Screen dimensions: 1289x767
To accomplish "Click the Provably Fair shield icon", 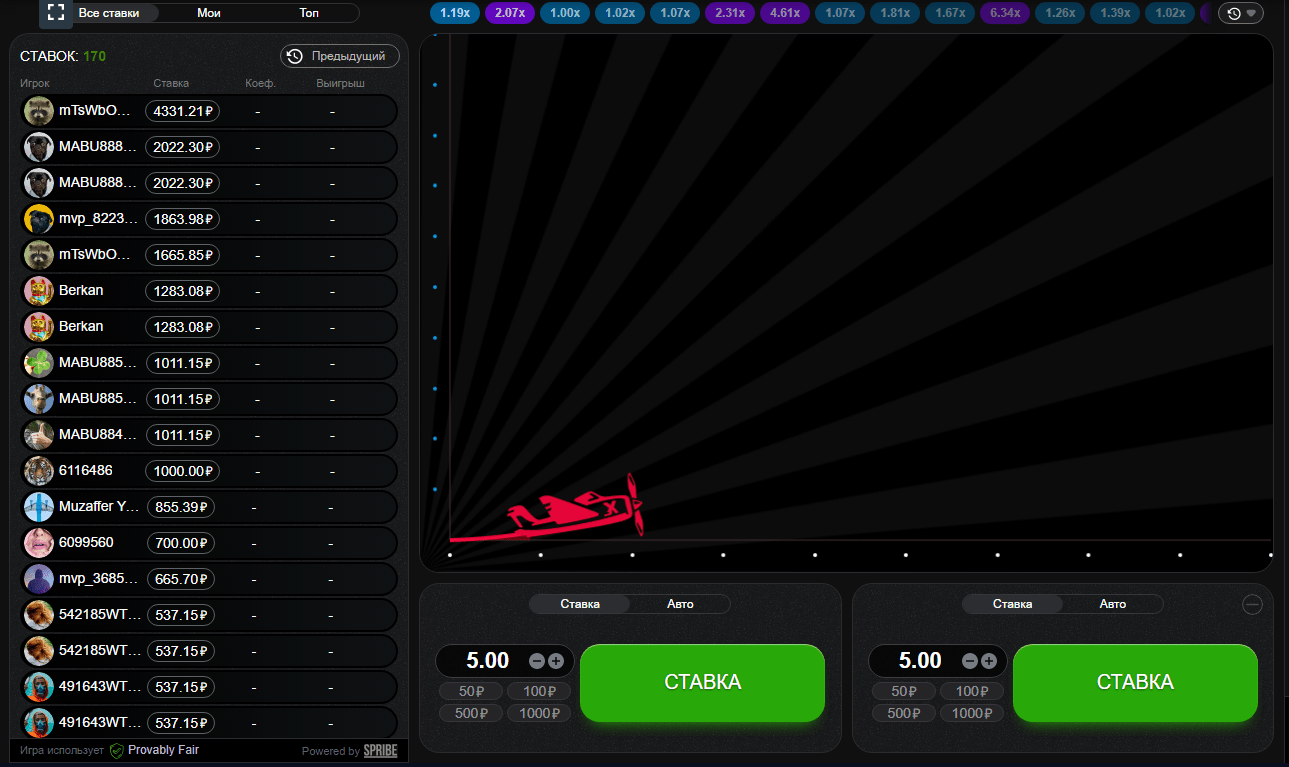I will pyautogui.click(x=117, y=750).
